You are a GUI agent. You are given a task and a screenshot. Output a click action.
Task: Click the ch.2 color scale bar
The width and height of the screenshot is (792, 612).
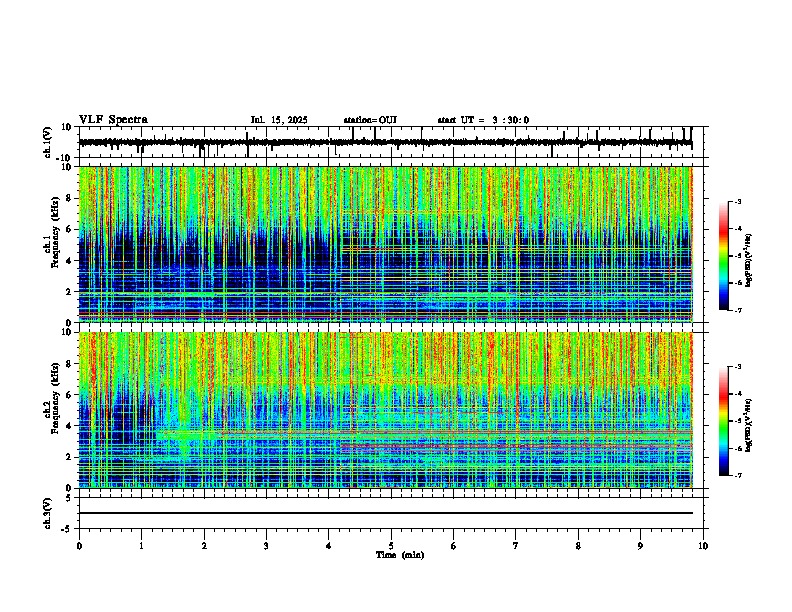[x=724, y=421]
